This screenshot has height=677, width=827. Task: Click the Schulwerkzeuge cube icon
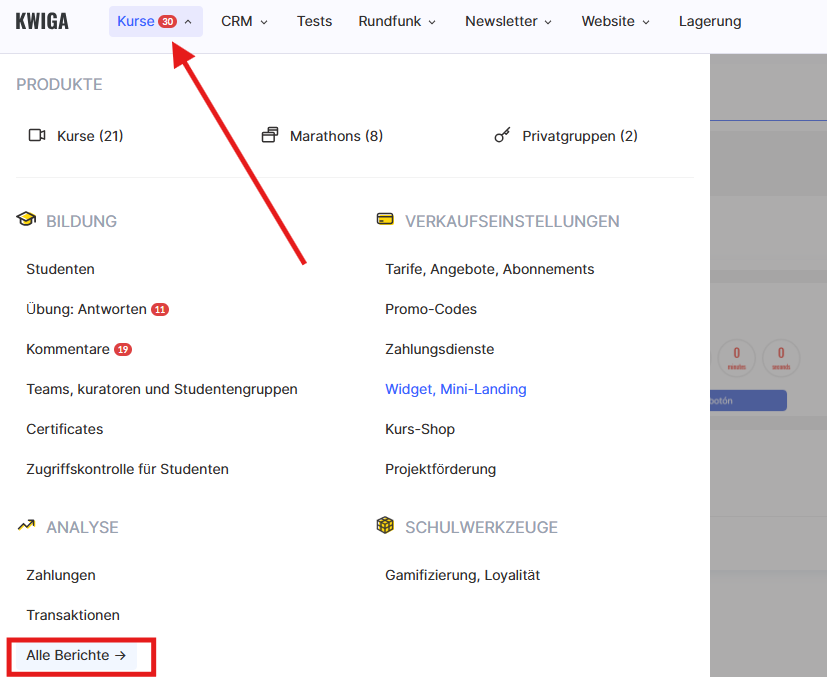pos(385,526)
